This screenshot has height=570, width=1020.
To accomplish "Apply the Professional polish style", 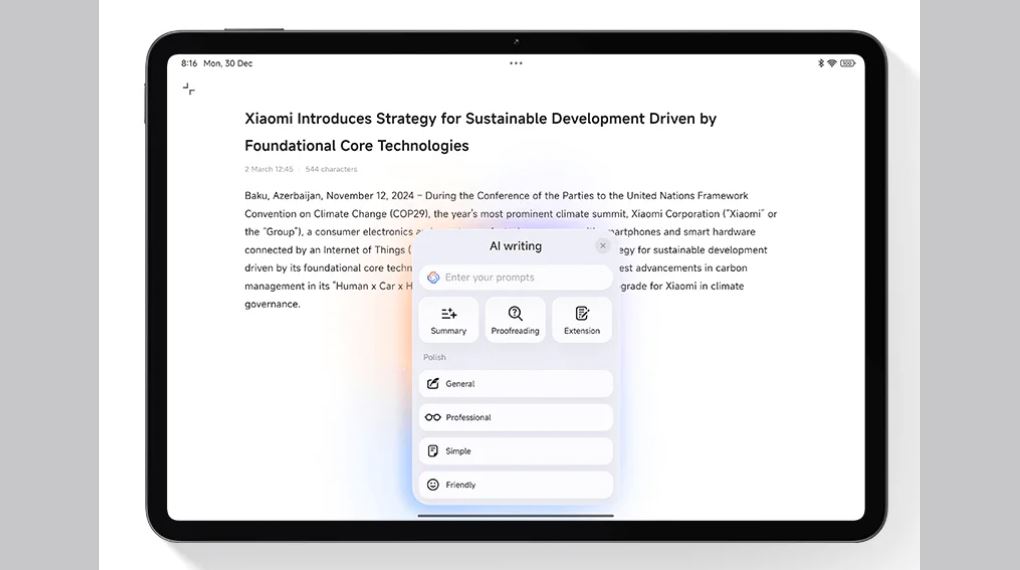I will (x=515, y=418).
